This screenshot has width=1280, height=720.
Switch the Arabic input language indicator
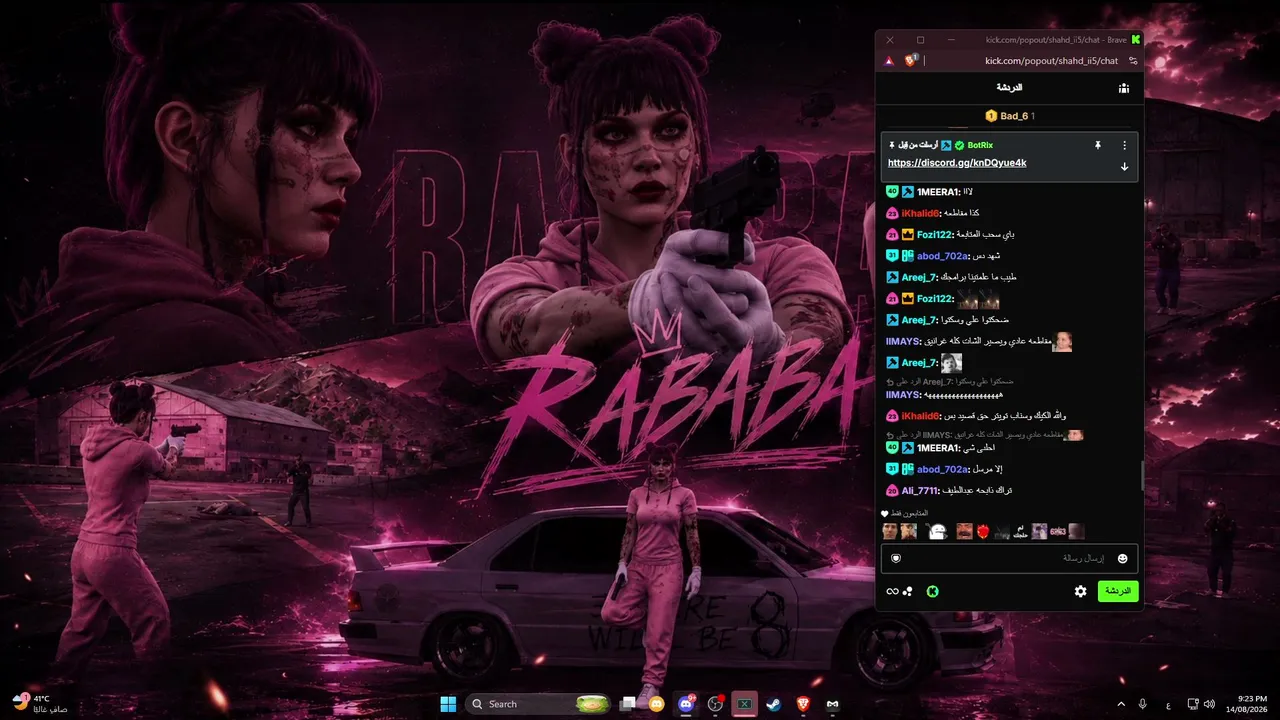[x=1169, y=704]
